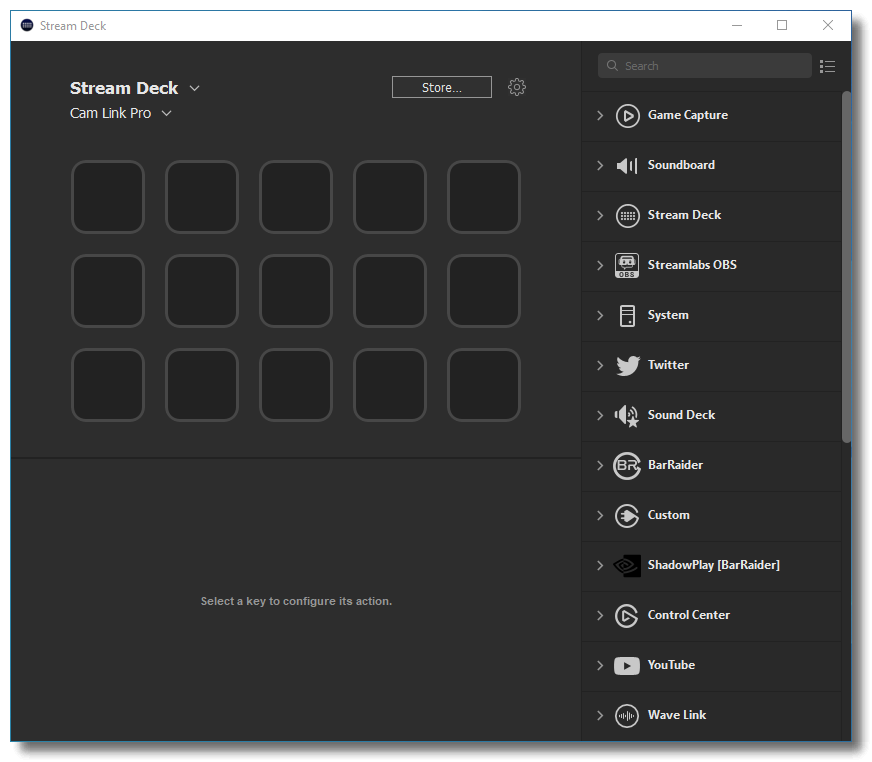Expand the Stream Deck actions chevron
Viewport: 872px width, 762px height.
tap(600, 215)
